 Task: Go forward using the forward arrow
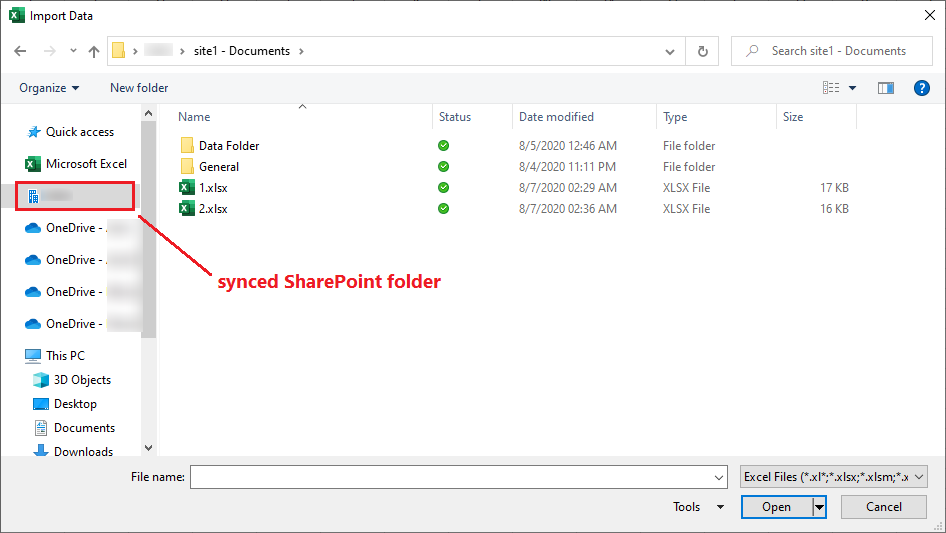pyautogui.click(x=49, y=51)
